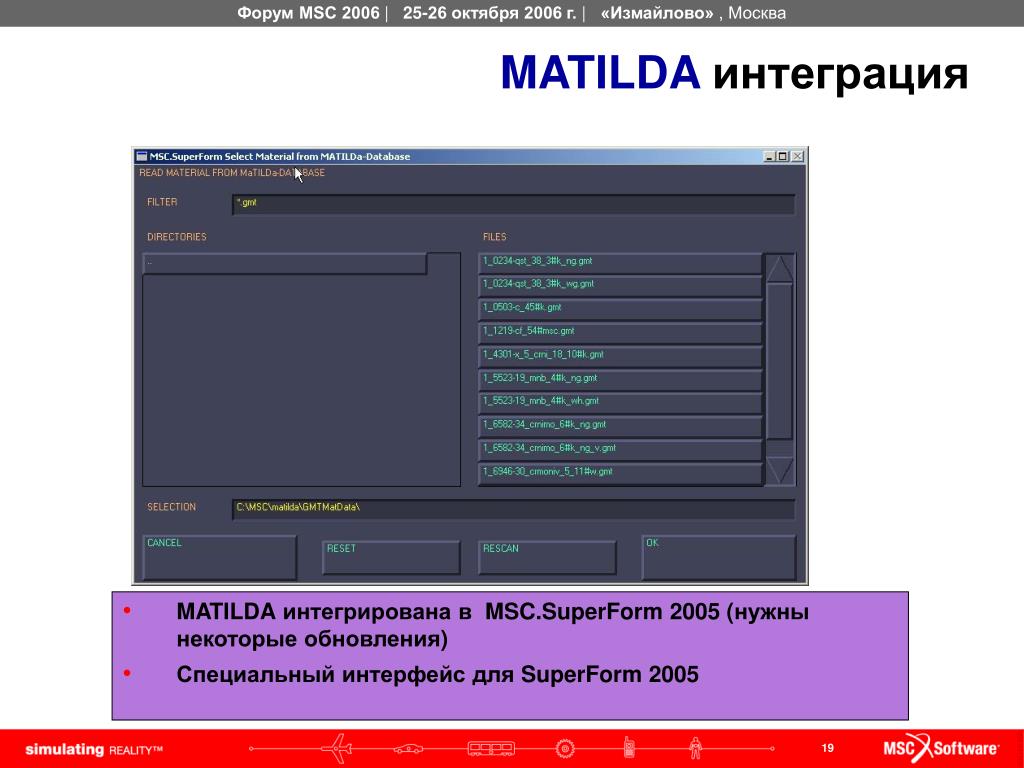Click the files list scroll-up arrow

click(x=780, y=268)
